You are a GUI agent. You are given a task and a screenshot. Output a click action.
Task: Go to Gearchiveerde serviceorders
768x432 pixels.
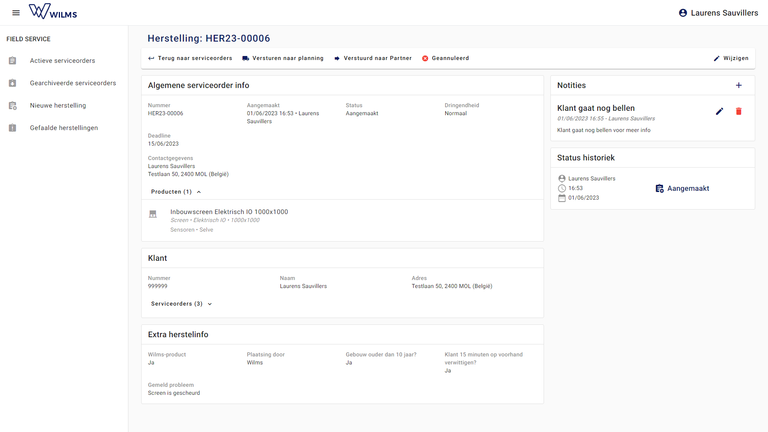point(72,83)
